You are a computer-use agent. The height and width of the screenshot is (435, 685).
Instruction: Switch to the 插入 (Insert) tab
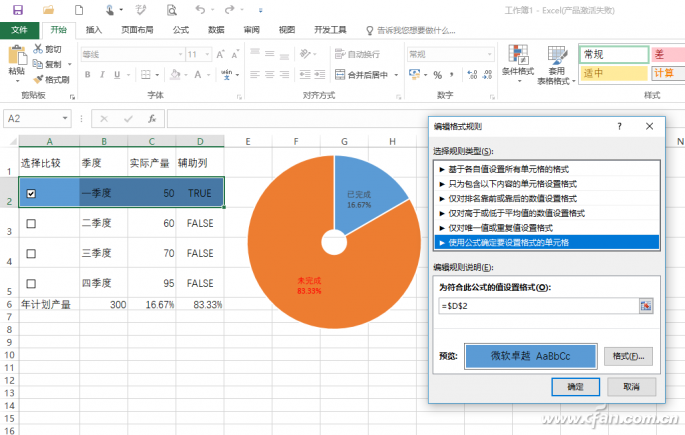93,30
